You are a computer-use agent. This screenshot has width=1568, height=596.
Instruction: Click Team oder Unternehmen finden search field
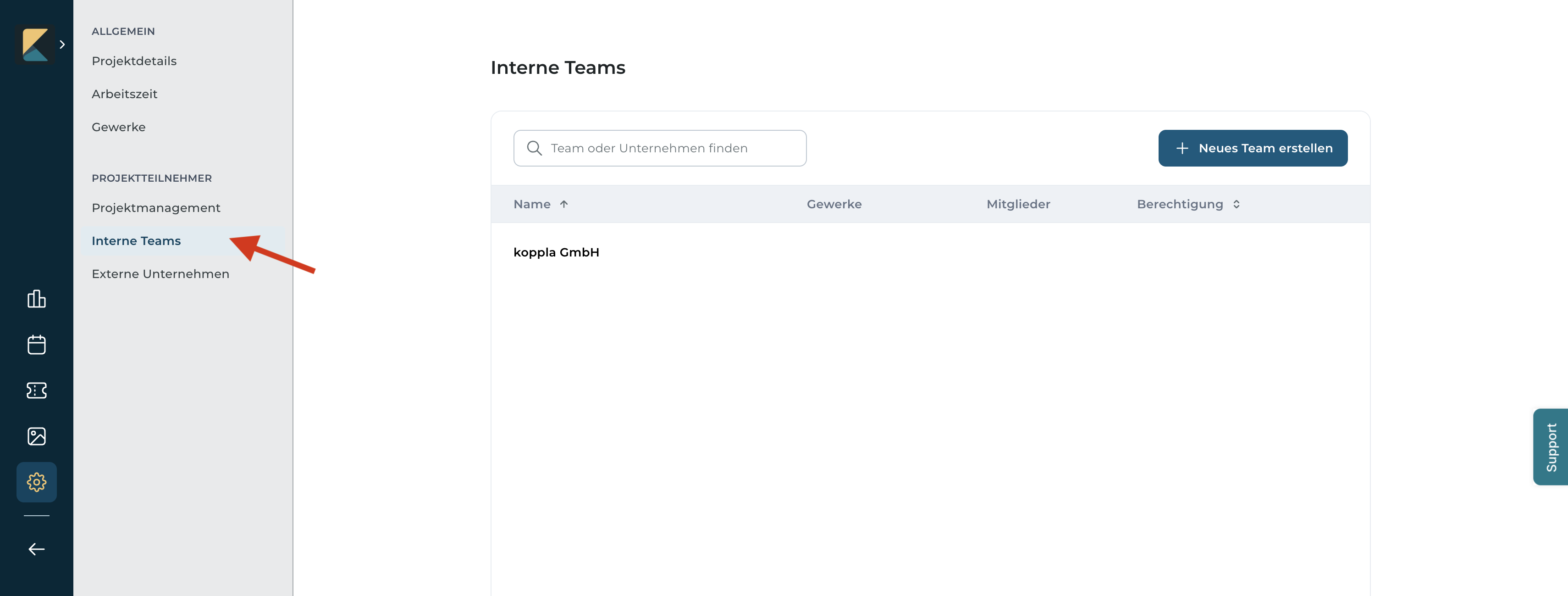(x=660, y=148)
